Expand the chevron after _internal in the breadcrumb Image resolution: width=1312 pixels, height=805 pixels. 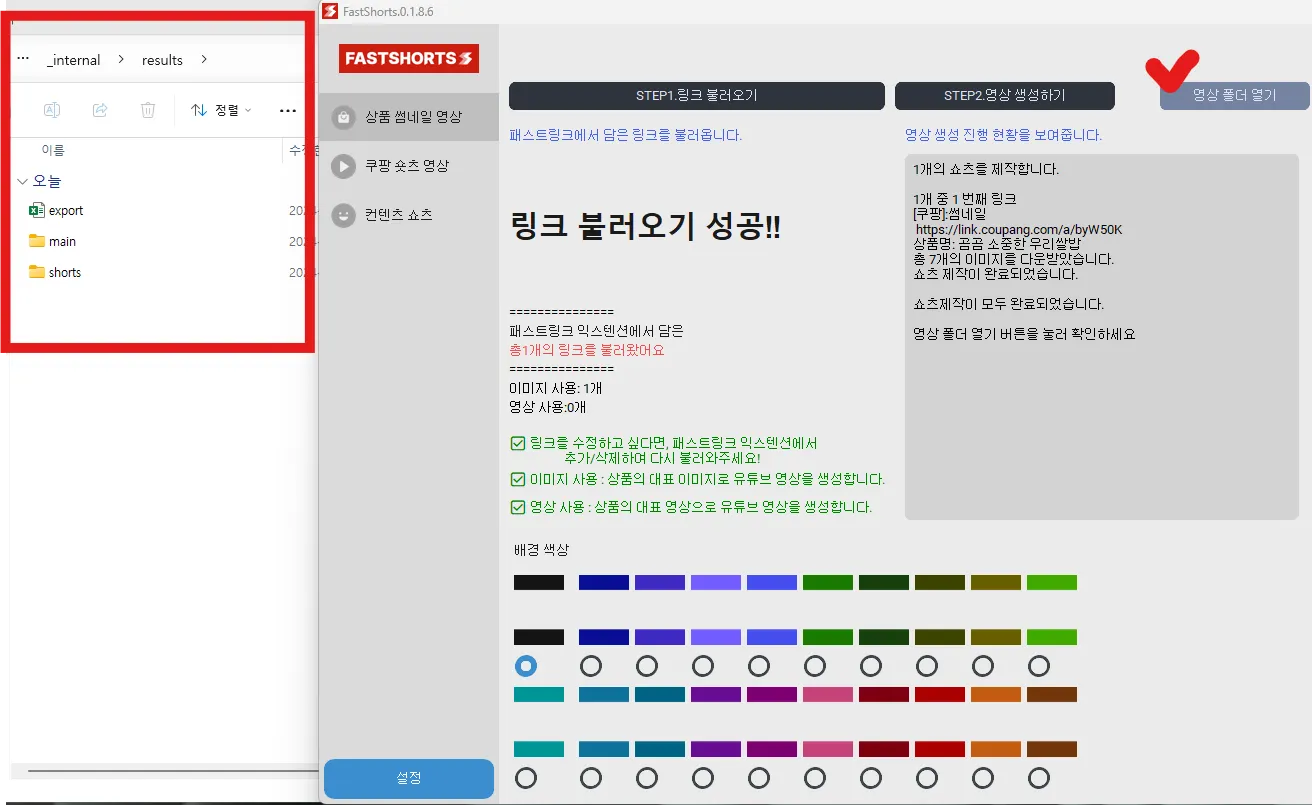(x=122, y=59)
